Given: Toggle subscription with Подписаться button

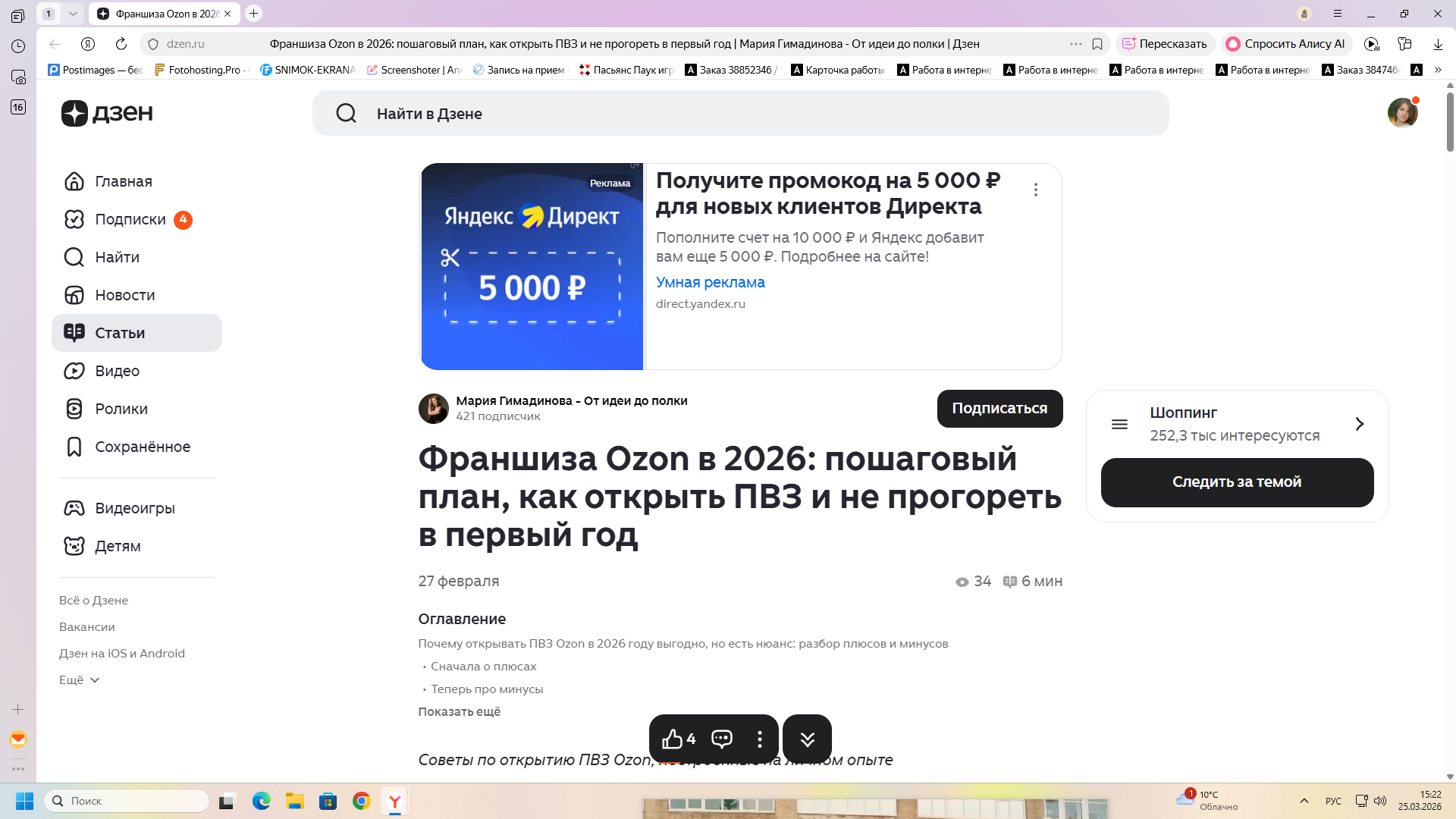Looking at the screenshot, I should click(x=999, y=409).
